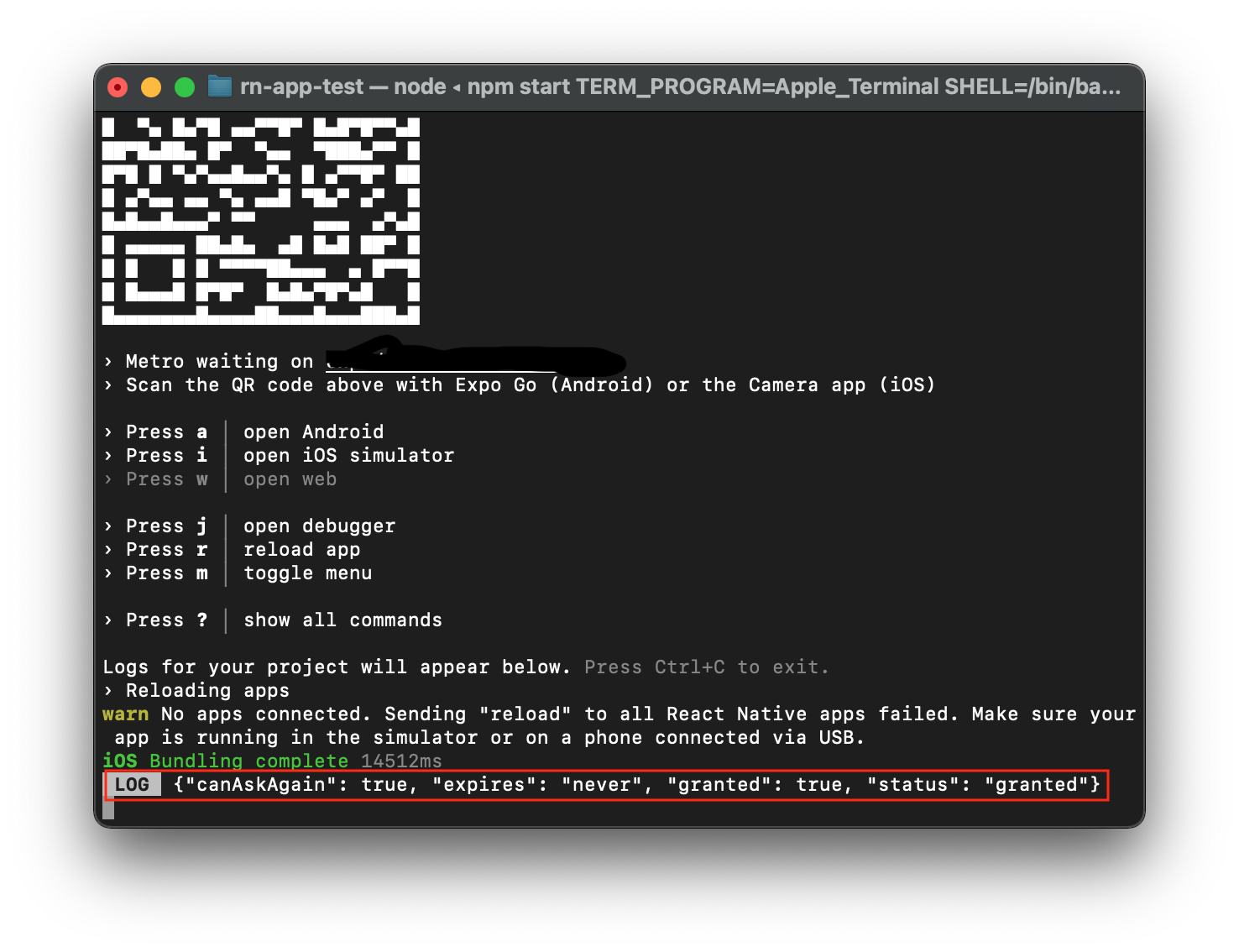The image size is (1239, 952).
Task: Click the yellow 'warn' label
Action: [x=126, y=714]
